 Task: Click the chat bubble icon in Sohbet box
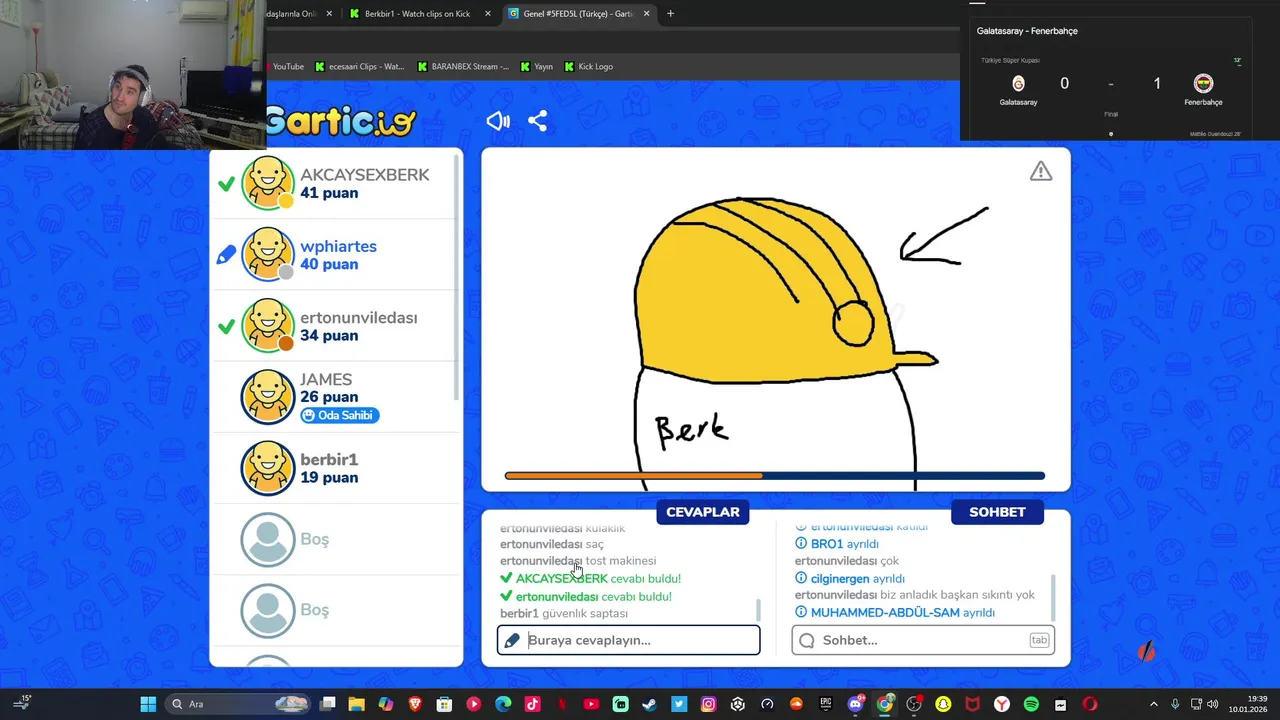coord(807,640)
